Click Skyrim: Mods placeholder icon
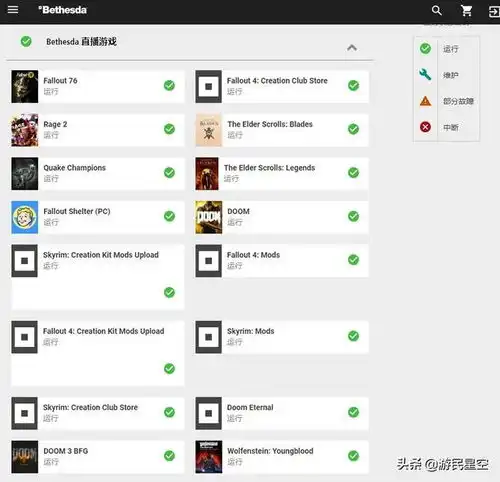The height and width of the screenshot is (482, 500). tap(209, 337)
